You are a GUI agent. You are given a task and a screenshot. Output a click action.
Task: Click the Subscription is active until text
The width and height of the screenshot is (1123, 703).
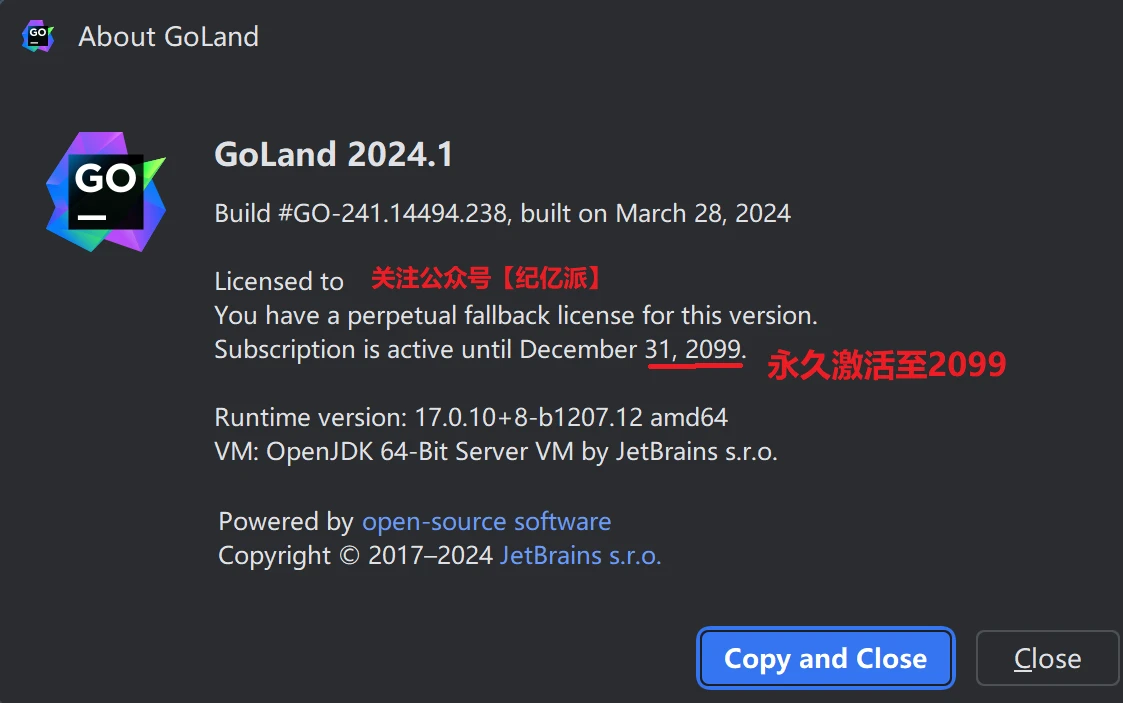pyautogui.click(x=426, y=350)
